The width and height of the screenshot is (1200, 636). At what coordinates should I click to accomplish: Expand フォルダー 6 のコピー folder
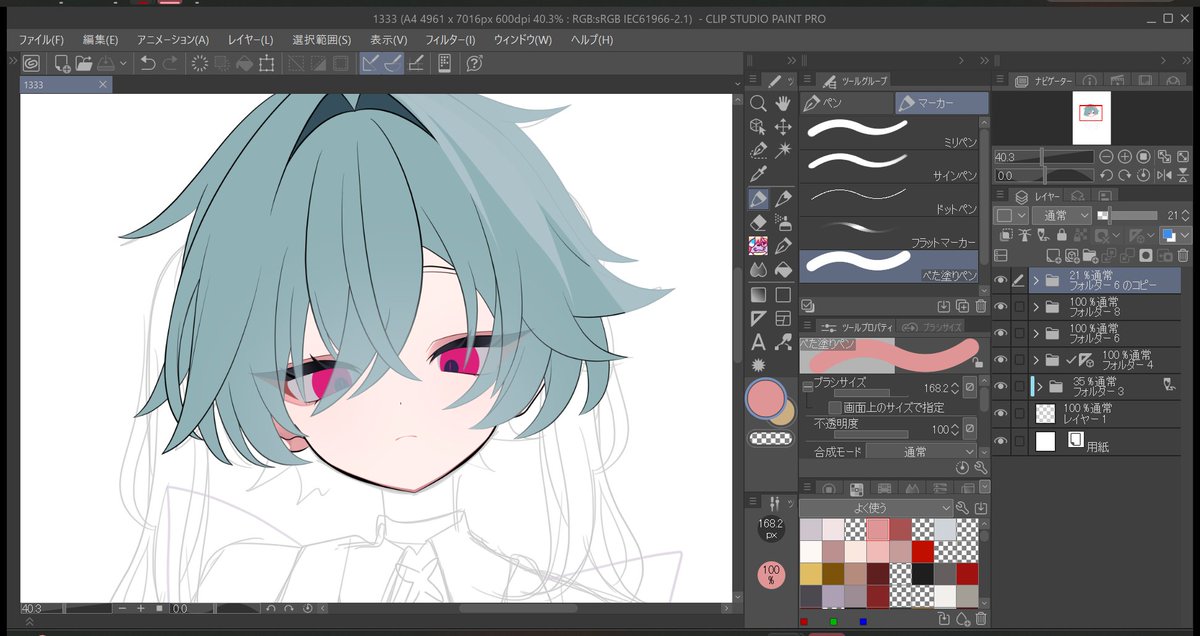[1036, 281]
